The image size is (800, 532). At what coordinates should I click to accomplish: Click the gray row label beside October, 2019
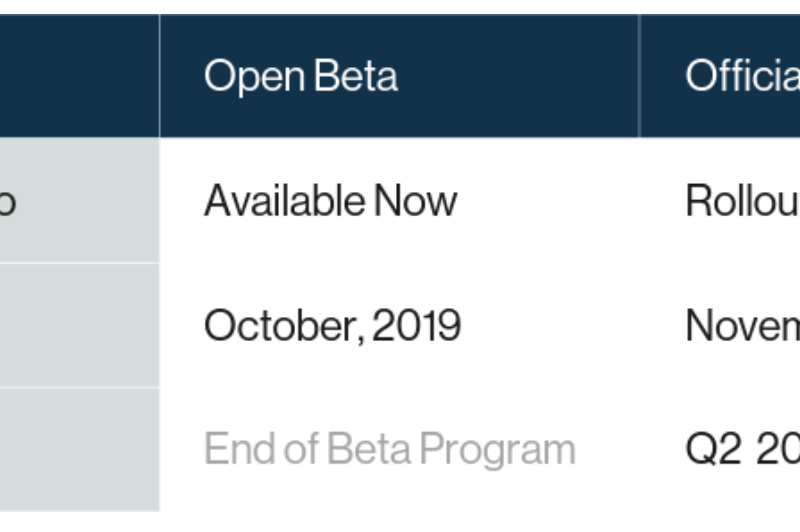click(79, 326)
